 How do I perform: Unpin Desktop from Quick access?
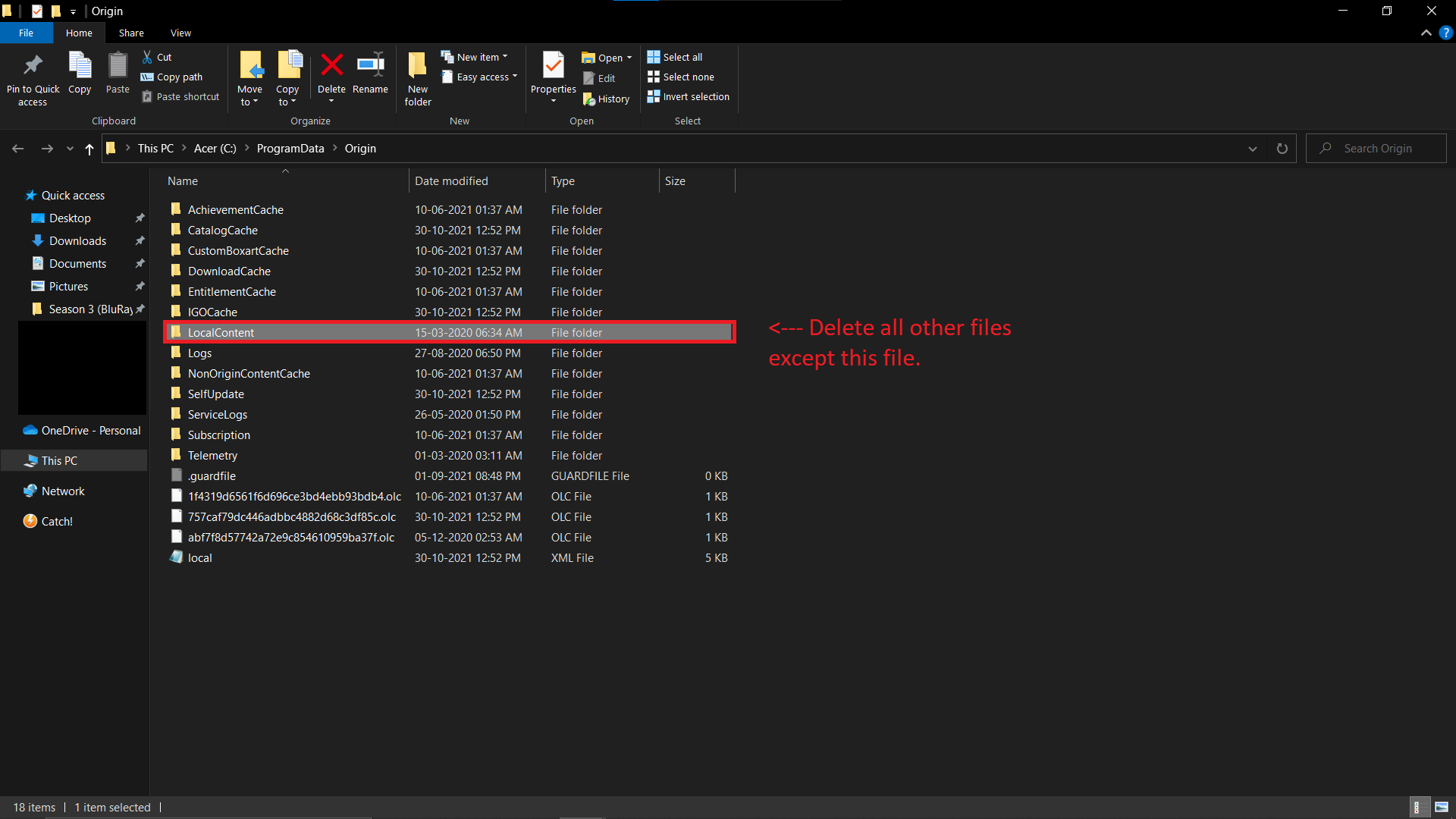140,218
